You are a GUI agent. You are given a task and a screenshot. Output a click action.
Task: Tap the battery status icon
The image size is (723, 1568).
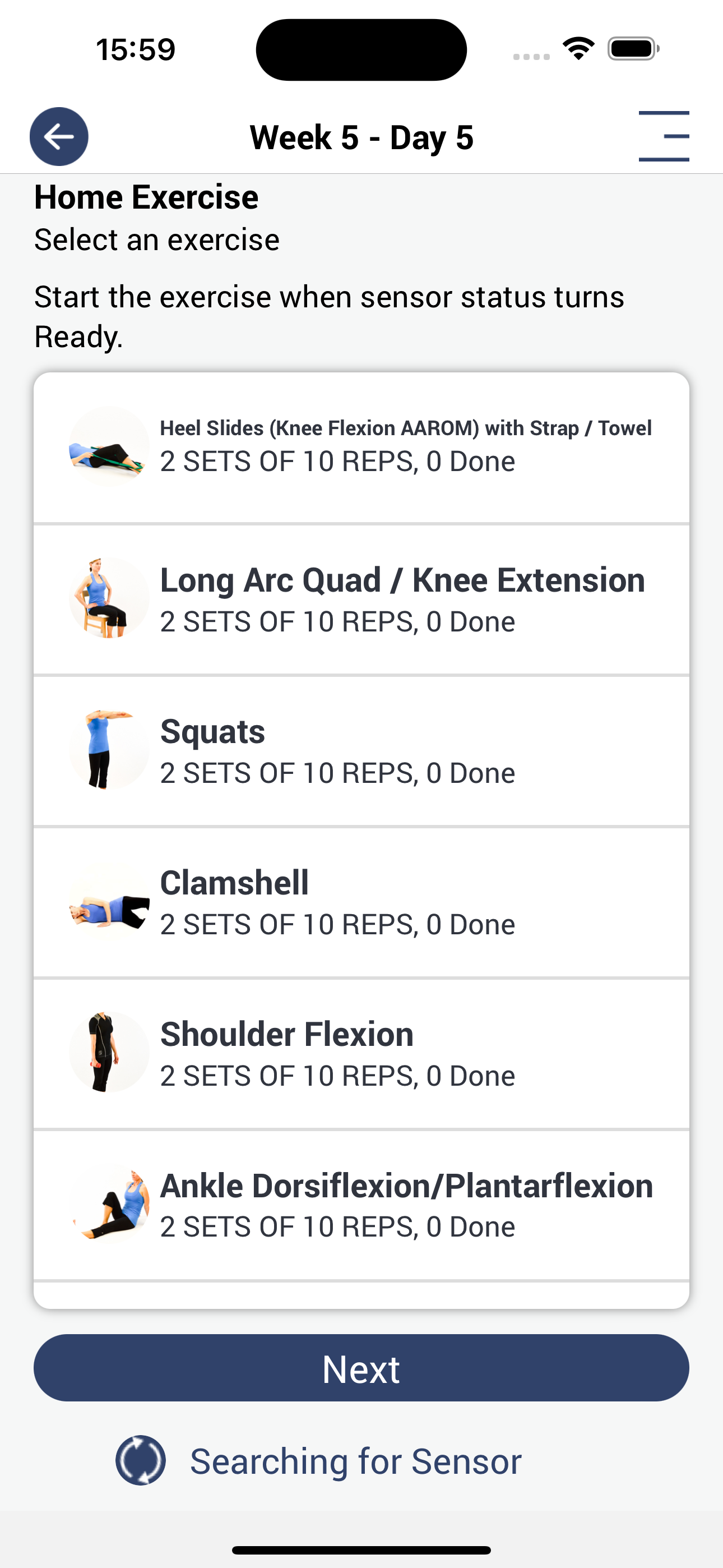coord(633,49)
